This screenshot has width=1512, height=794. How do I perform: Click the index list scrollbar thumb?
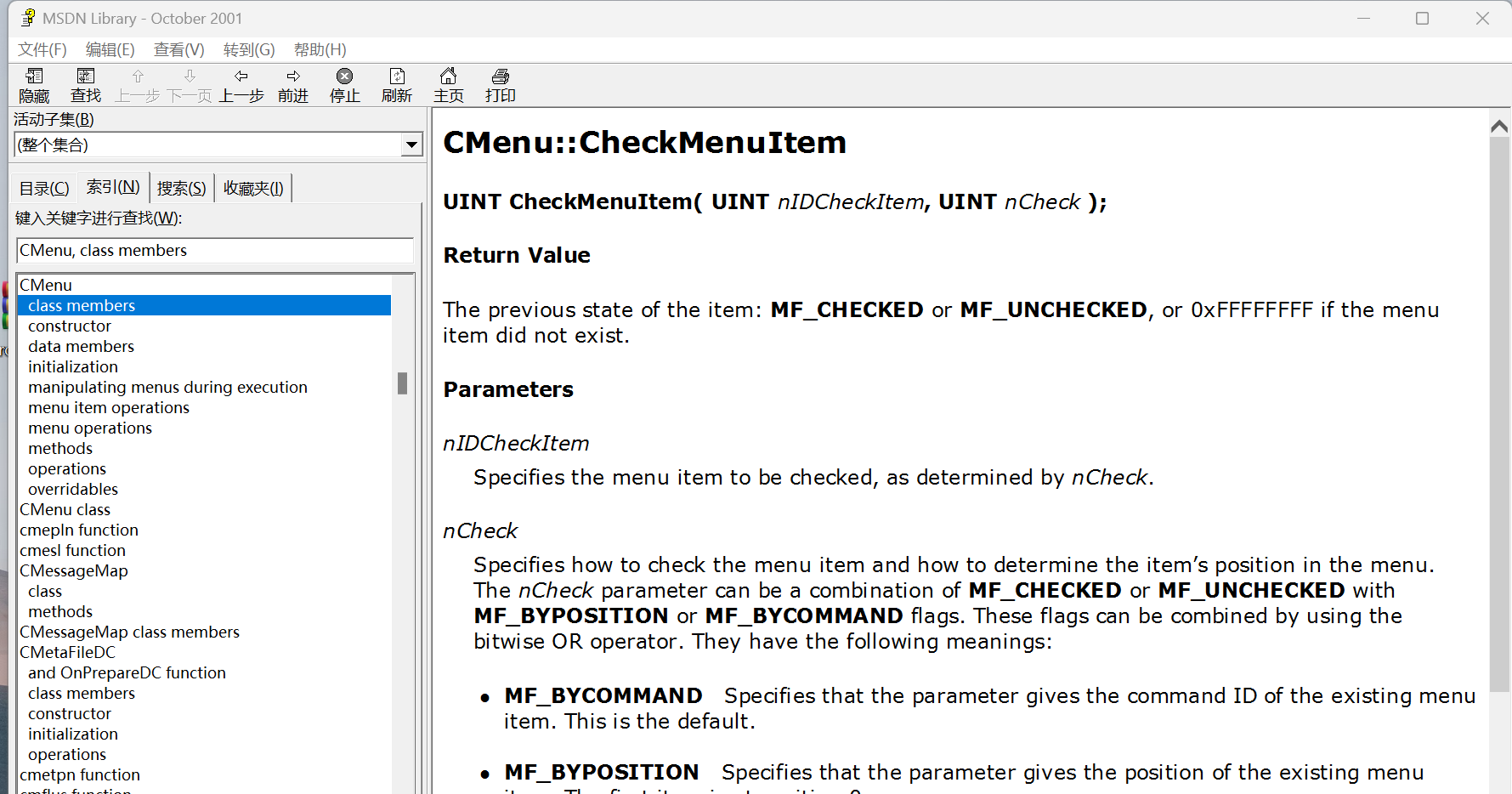point(403,383)
